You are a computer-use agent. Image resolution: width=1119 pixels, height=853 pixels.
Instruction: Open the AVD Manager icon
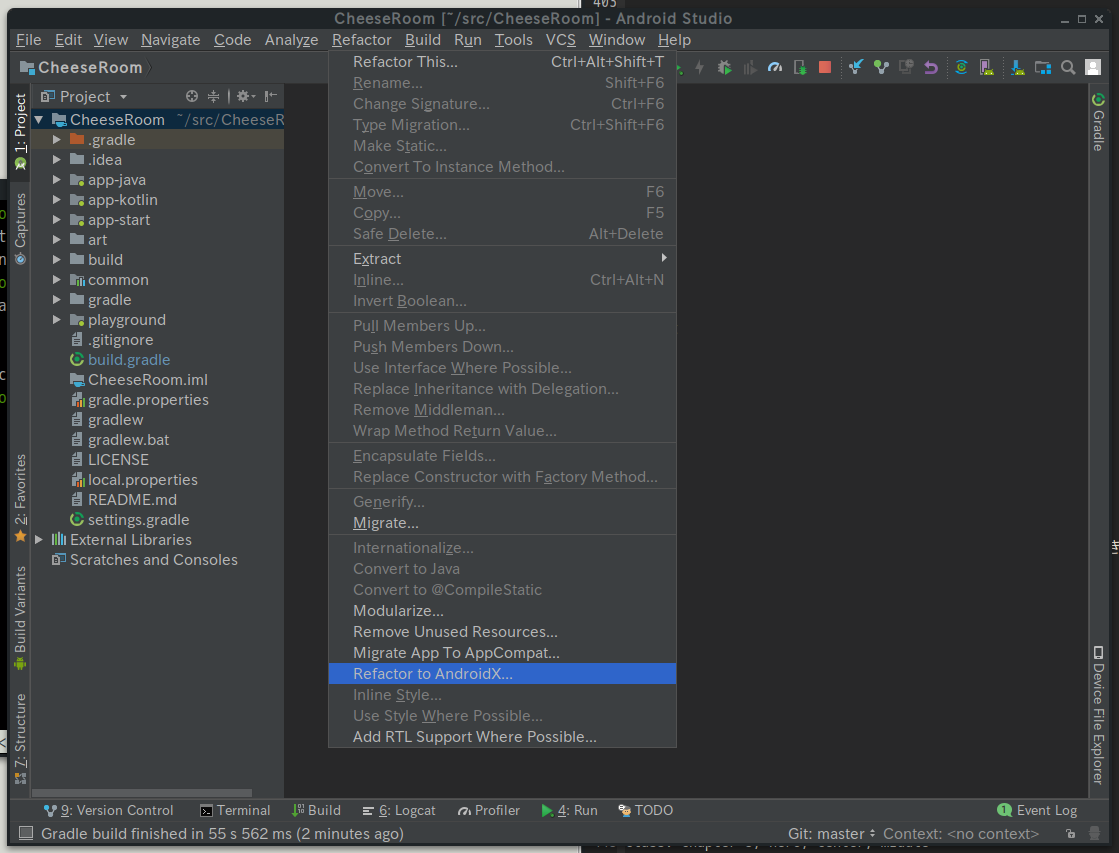(x=986, y=67)
